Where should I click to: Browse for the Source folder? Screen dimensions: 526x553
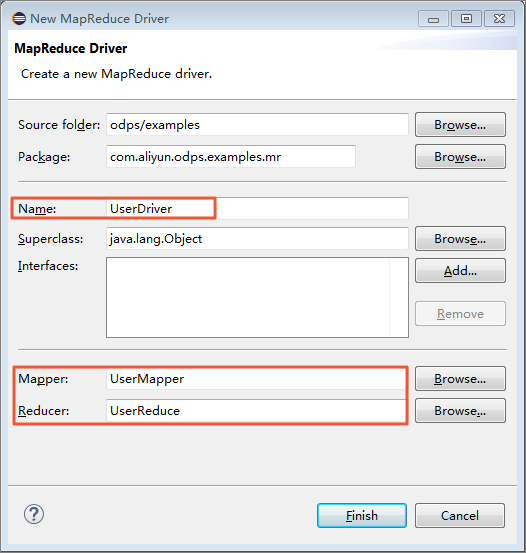460,124
